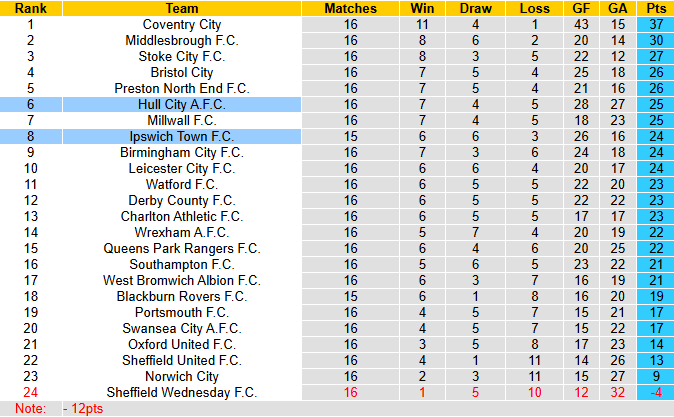Click the Rank column header
The width and height of the screenshot is (674, 417).
pos(30,8)
